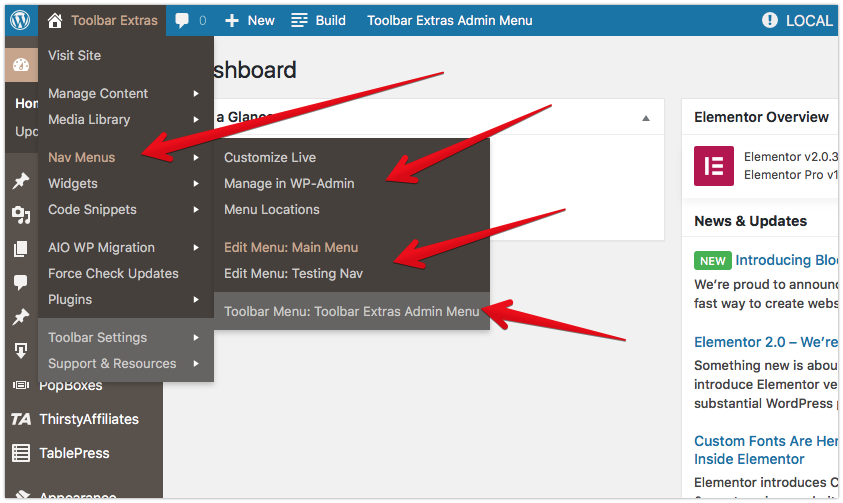Click Toolbar Extras Admin Menu in toolbar
Screen dimensions: 843x503
pyautogui.click(x=449, y=20)
